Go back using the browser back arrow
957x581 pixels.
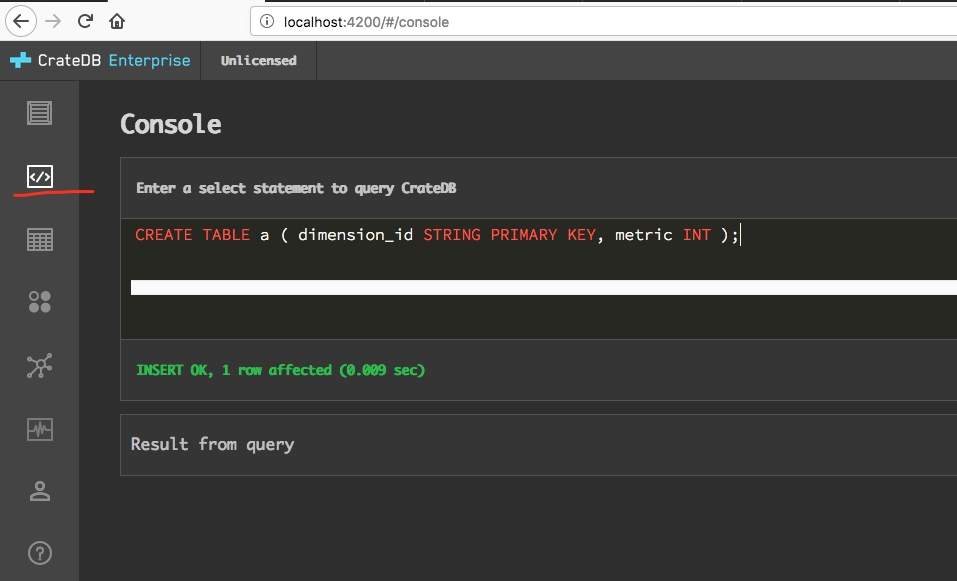(21, 20)
